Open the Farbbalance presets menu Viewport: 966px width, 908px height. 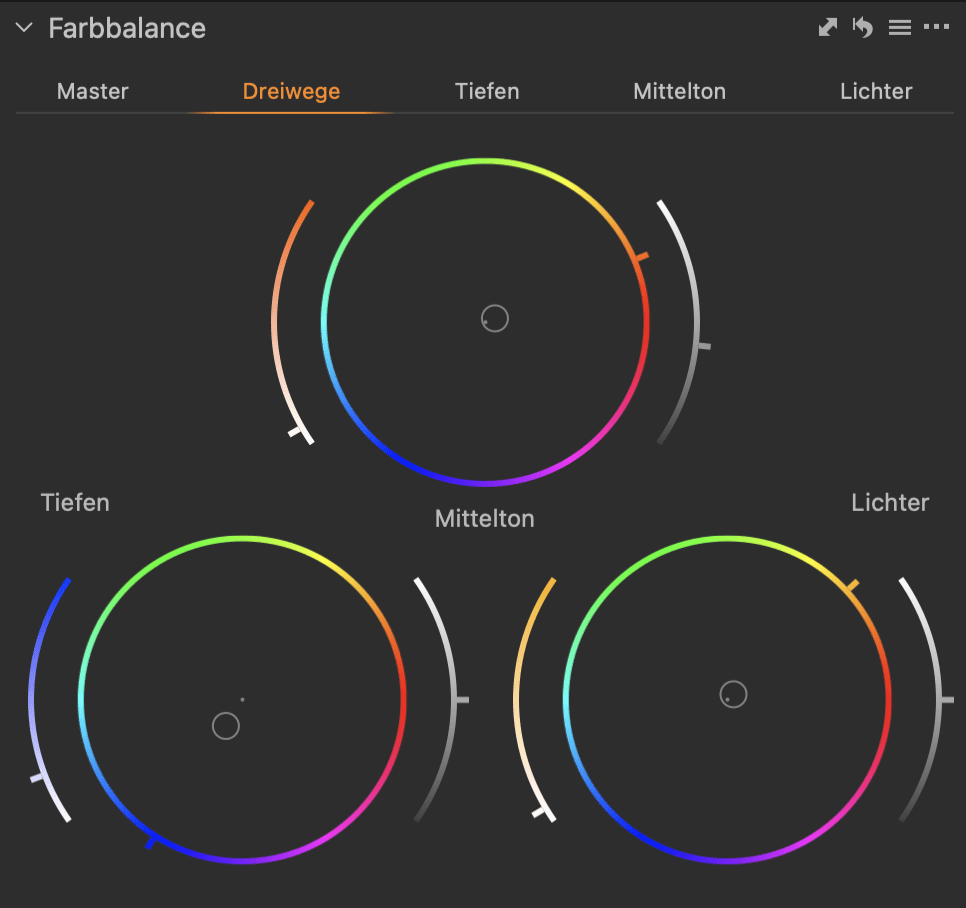pos(899,27)
